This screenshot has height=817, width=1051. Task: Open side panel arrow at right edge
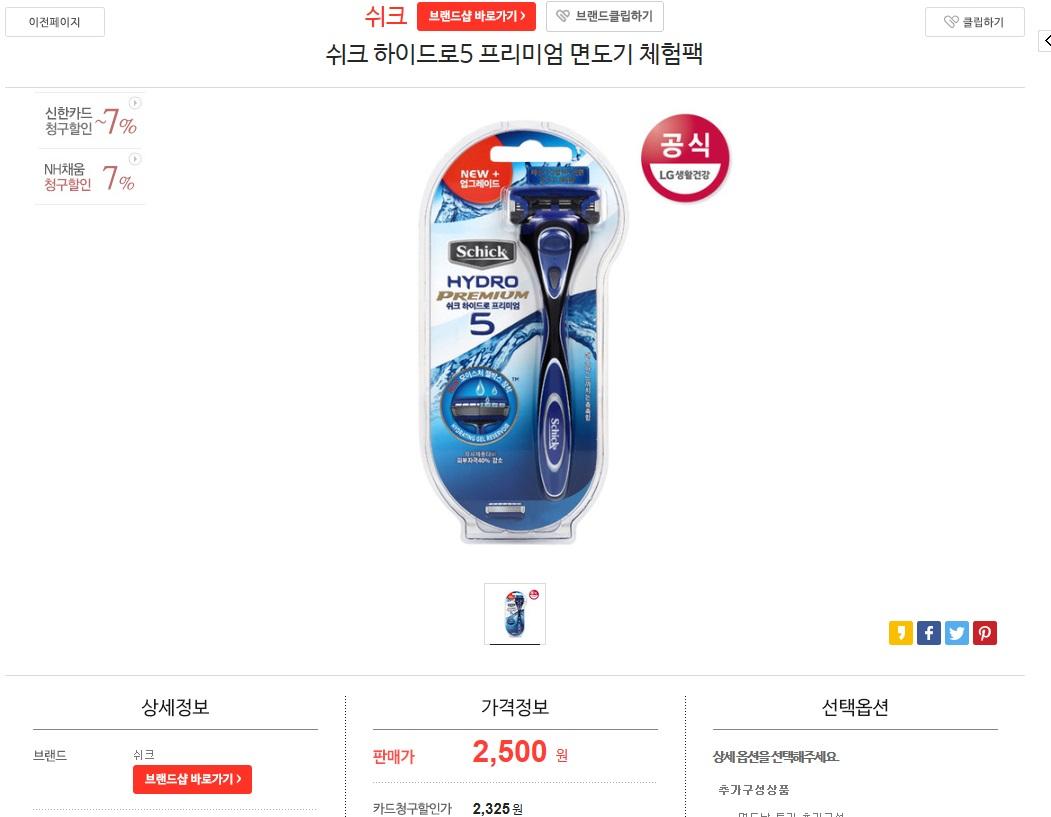tap(1045, 41)
